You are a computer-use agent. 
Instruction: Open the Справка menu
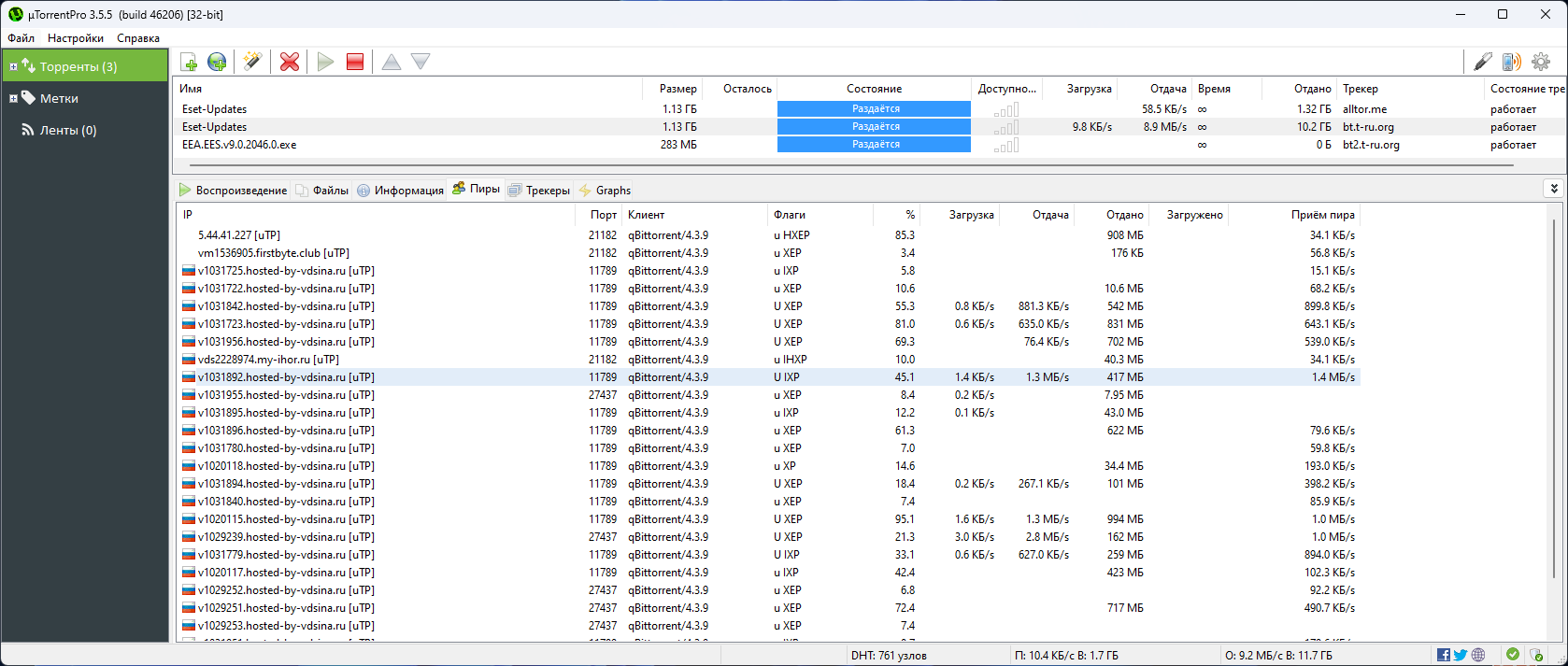[x=138, y=38]
